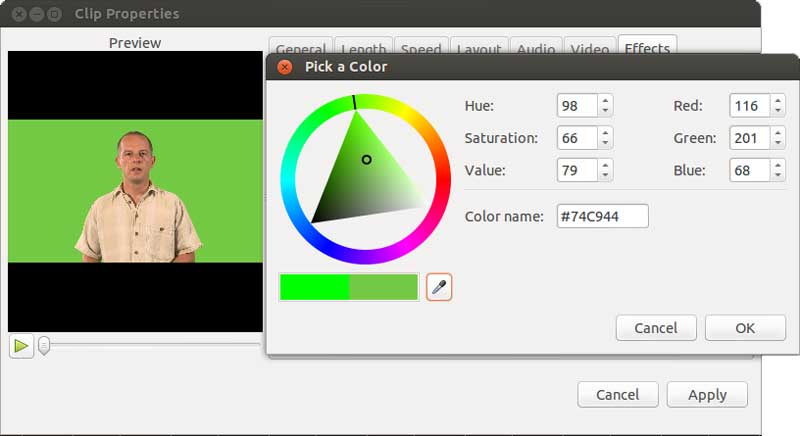Switch to the Effects tab
Image resolution: width=800 pixels, height=436 pixels.
647,47
